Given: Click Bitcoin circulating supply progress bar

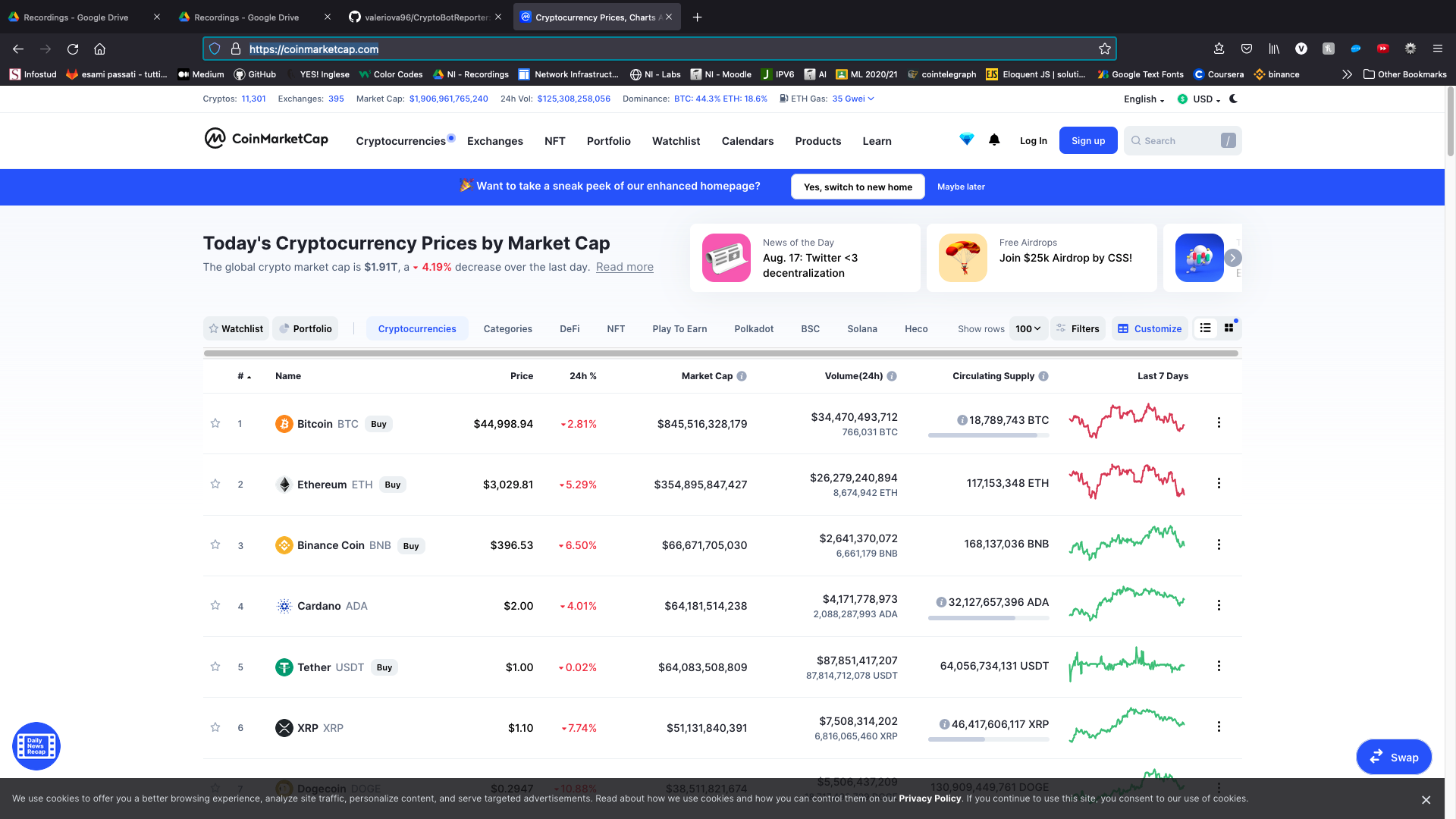Looking at the screenshot, I should (988, 435).
